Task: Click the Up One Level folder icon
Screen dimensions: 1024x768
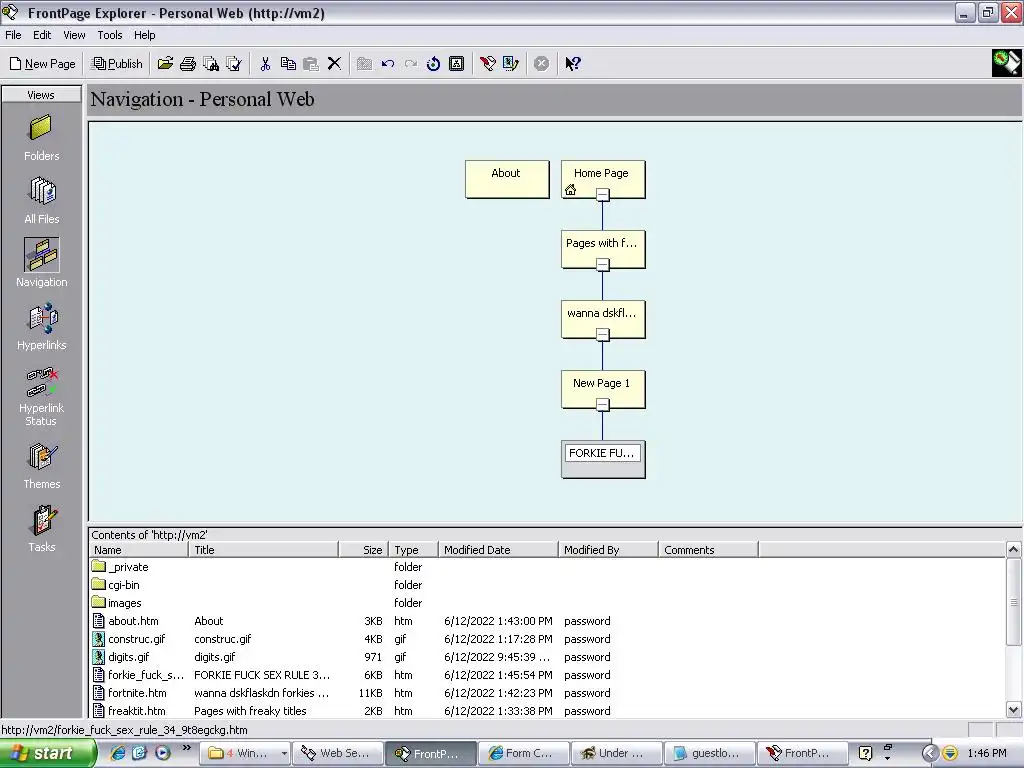Action: point(364,63)
